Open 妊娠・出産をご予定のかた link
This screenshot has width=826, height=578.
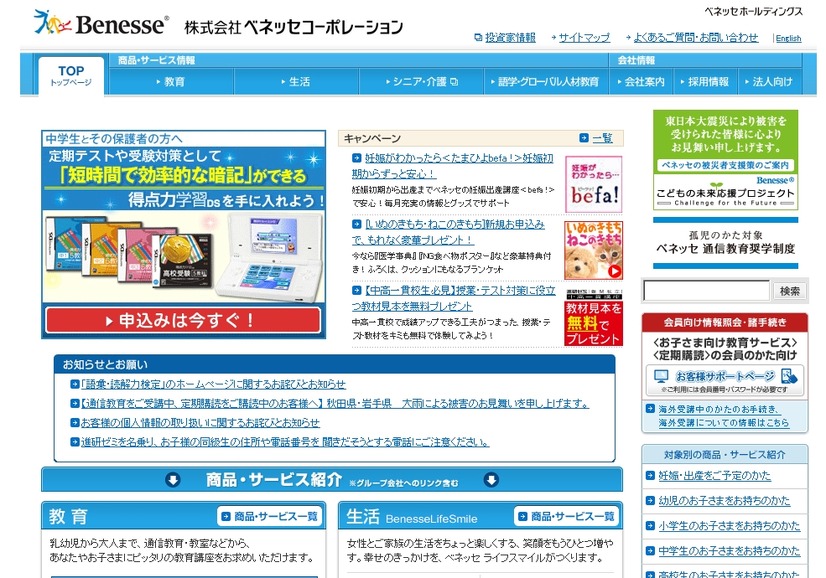click(714, 476)
